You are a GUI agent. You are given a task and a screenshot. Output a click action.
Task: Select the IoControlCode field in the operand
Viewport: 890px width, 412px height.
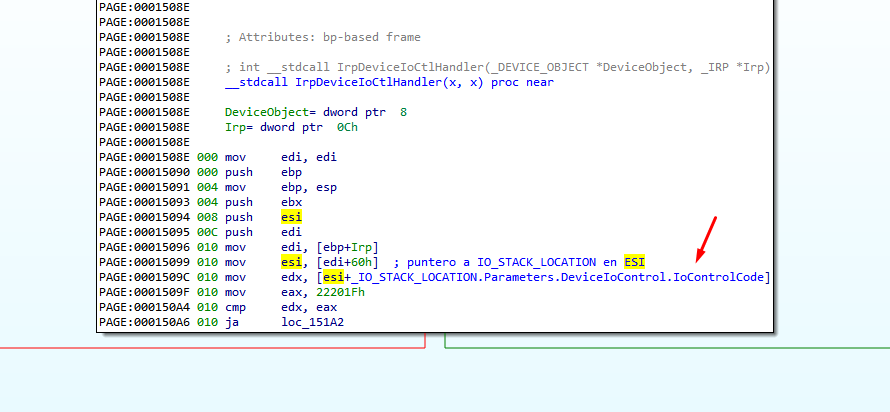coord(720,276)
